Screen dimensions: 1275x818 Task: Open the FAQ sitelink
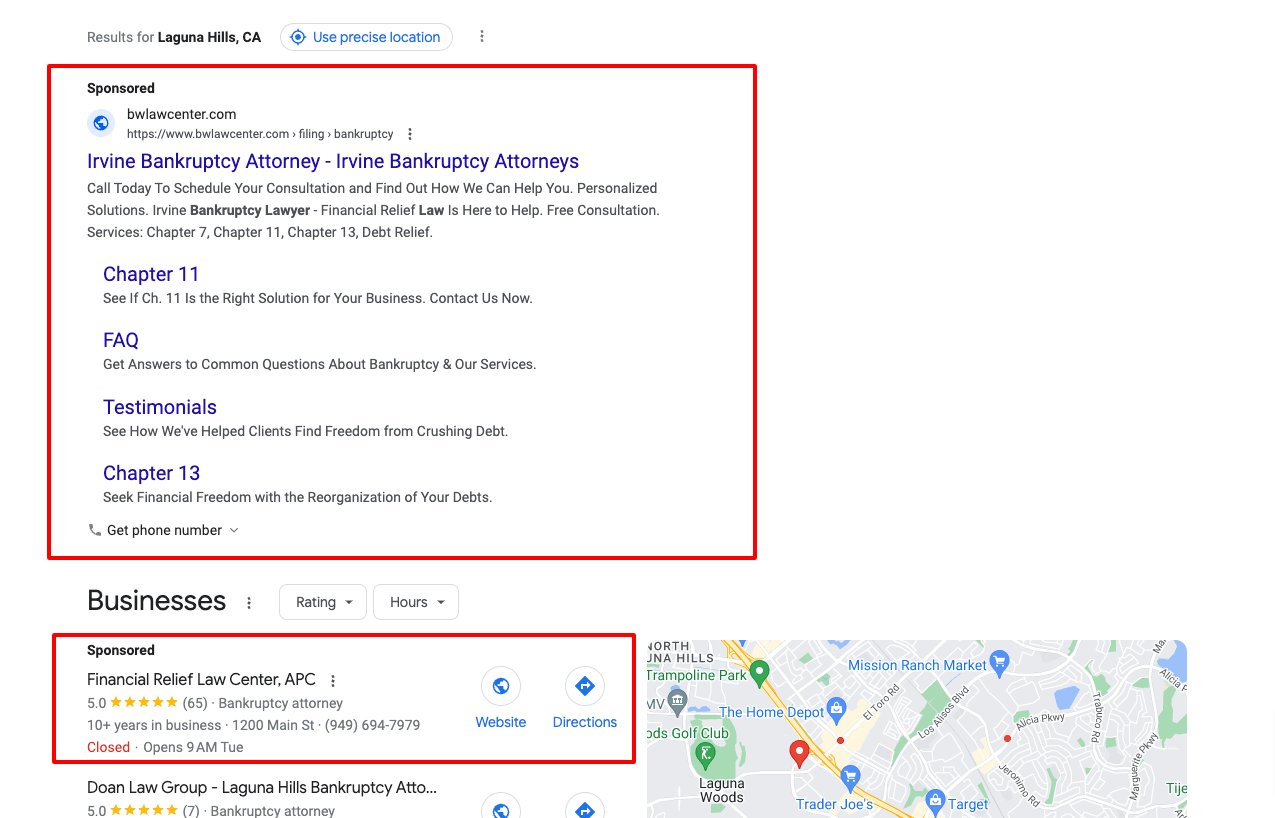click(x=121, y=340)
